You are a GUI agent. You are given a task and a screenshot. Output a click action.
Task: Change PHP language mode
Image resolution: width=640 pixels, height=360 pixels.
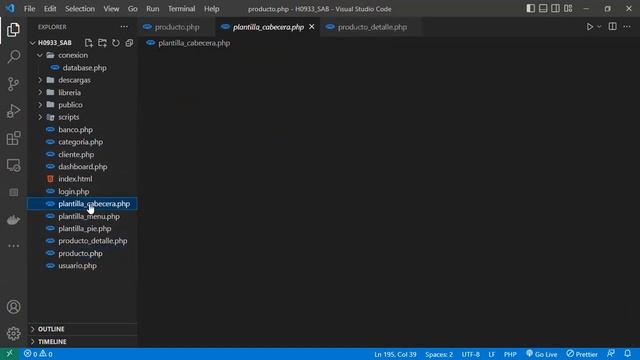click(x=510, y=354)
